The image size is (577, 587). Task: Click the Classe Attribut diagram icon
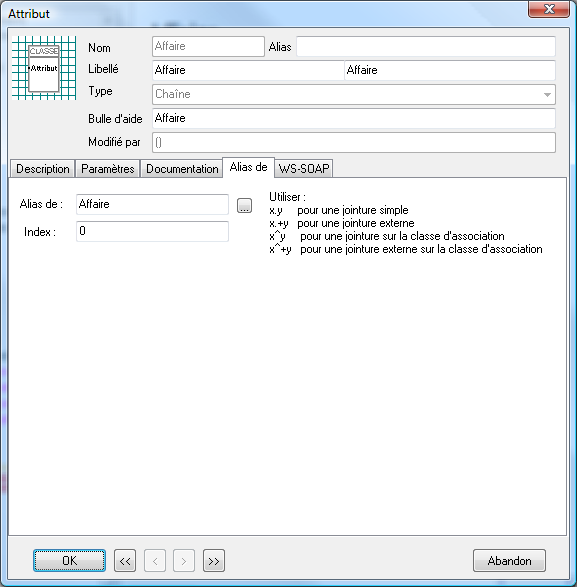click(44, 68)
